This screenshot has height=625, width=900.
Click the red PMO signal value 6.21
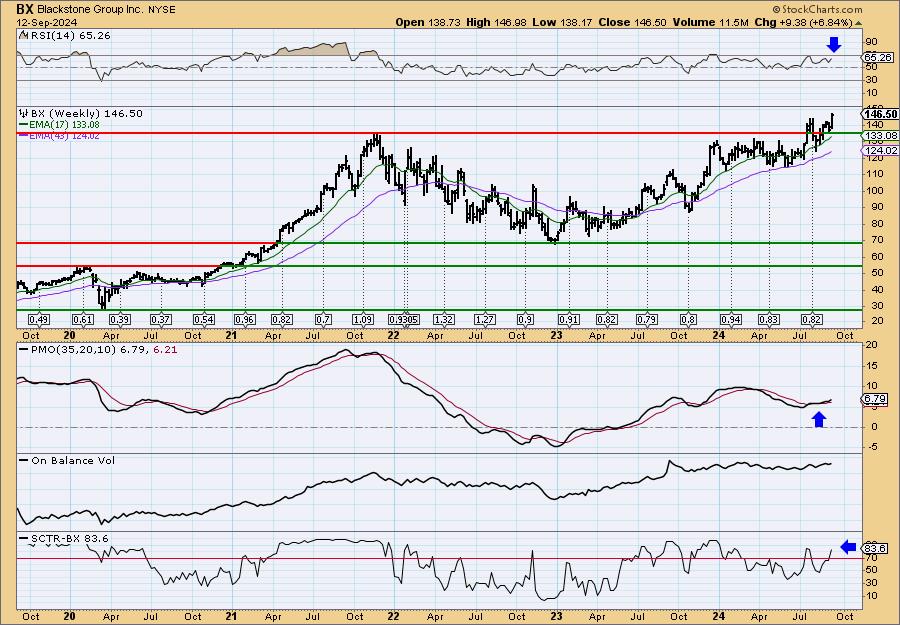point(165,349)
